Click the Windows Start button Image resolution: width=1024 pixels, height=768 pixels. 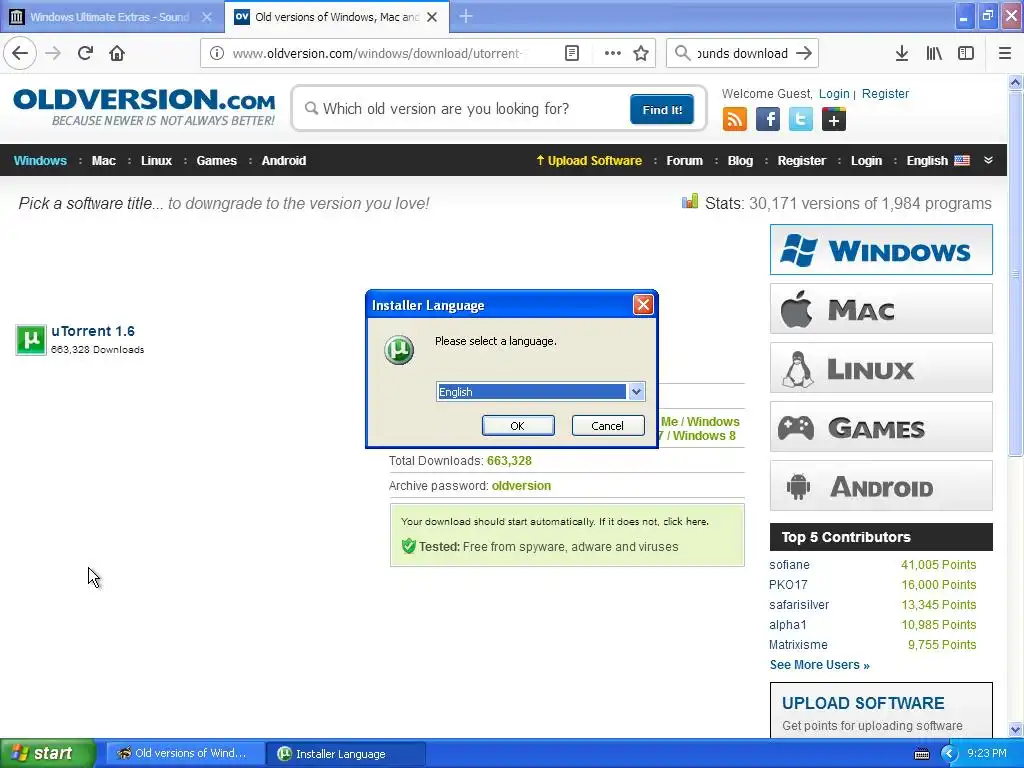click(48, 753)
